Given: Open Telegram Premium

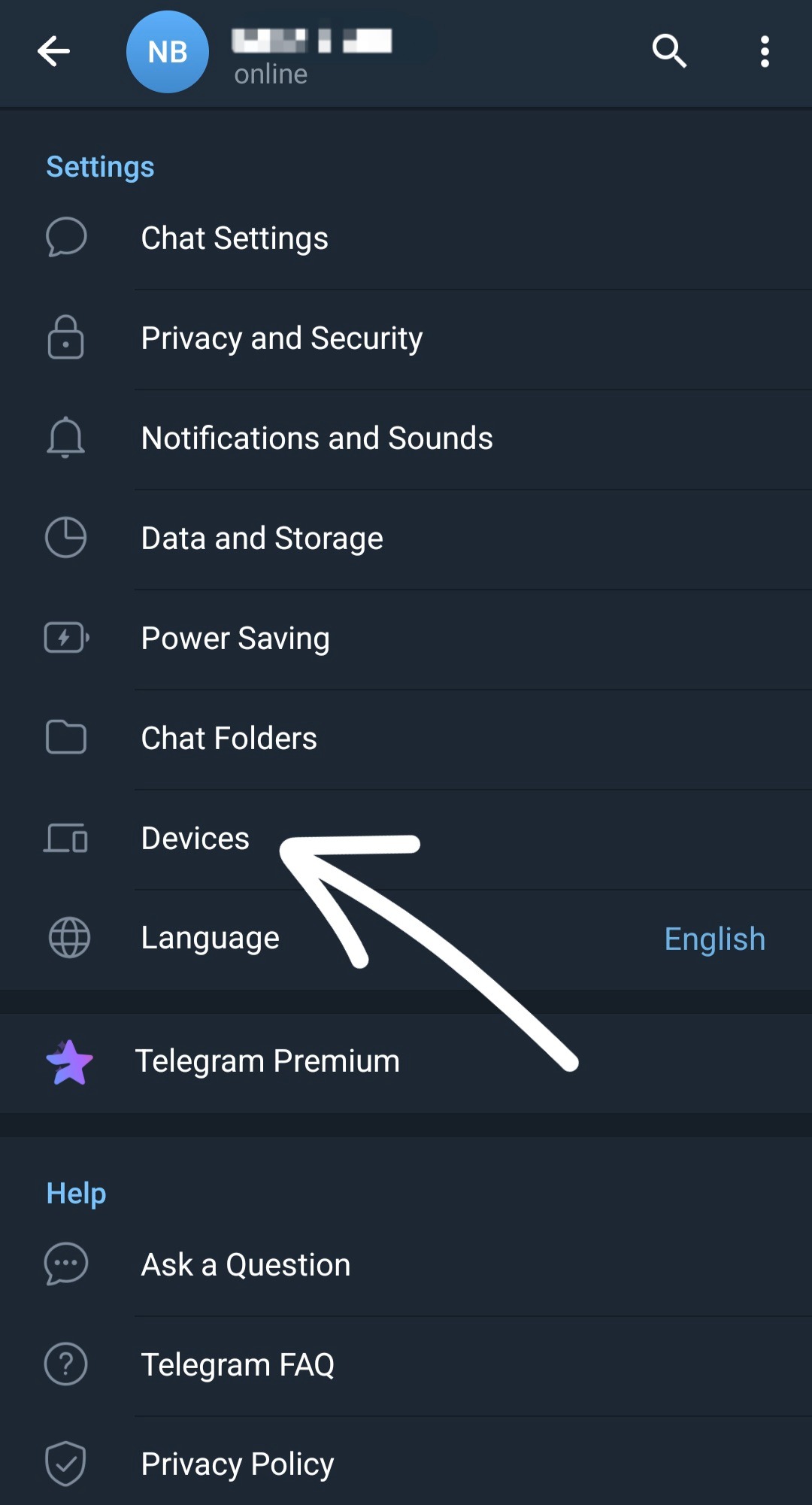Looking at the screenshot, I should coord(267,1061).
